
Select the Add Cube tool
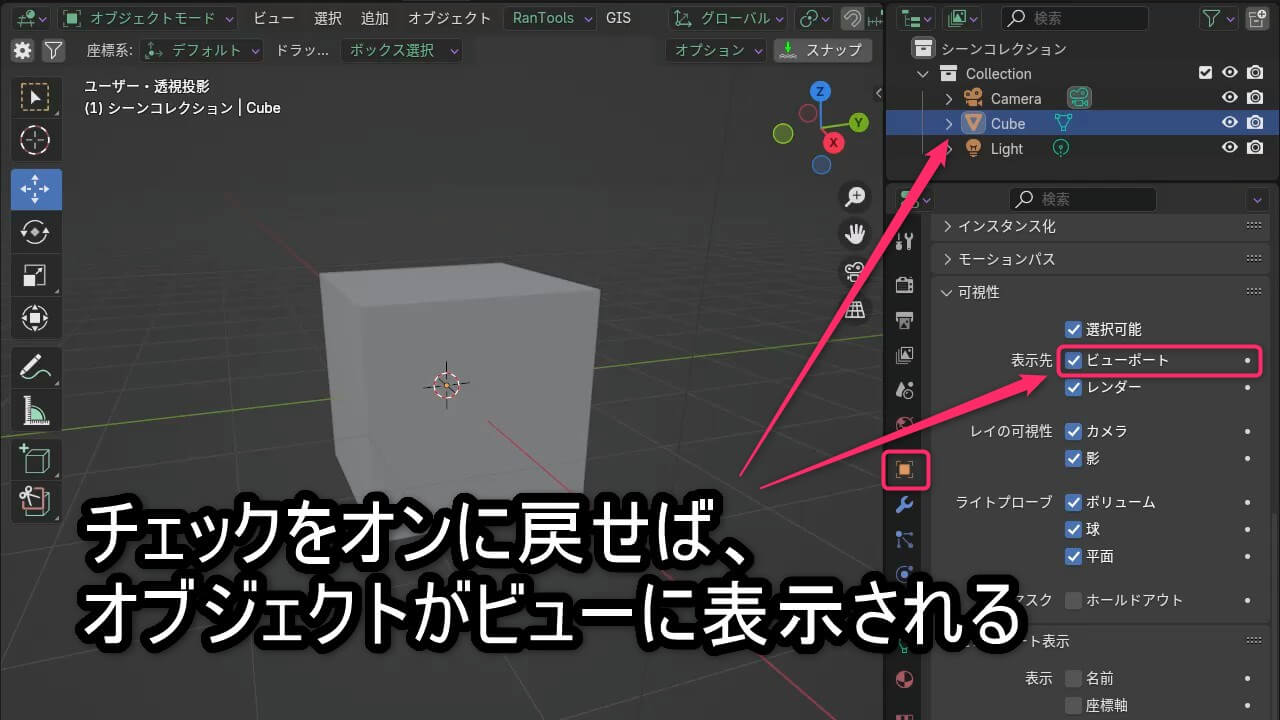[x=36, y=460]
